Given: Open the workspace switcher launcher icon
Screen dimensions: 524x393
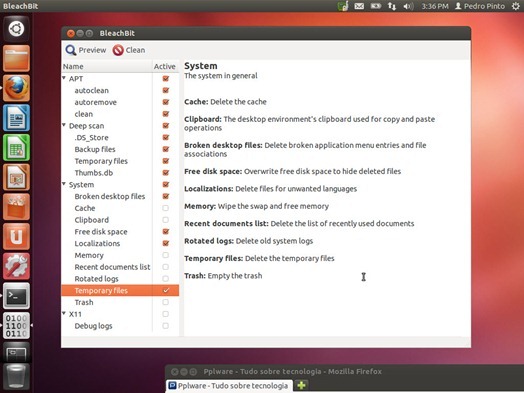Looking at the screenshot, I should [16, 353].
